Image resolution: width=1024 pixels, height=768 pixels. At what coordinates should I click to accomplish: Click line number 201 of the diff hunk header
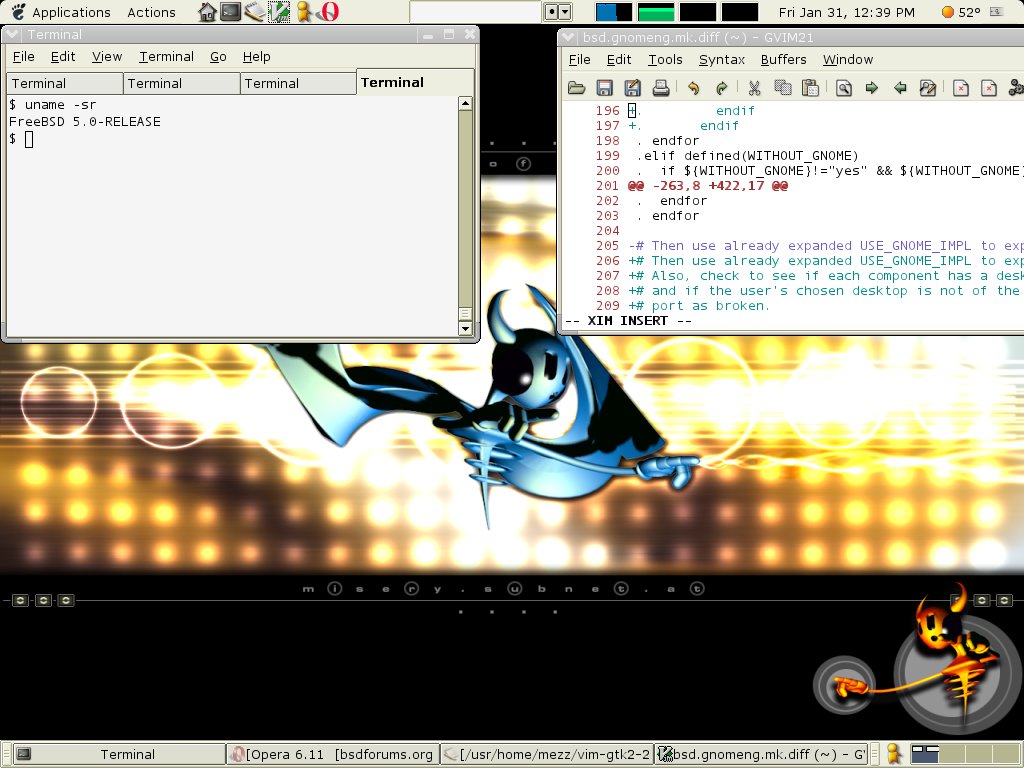tap(607, 186)
